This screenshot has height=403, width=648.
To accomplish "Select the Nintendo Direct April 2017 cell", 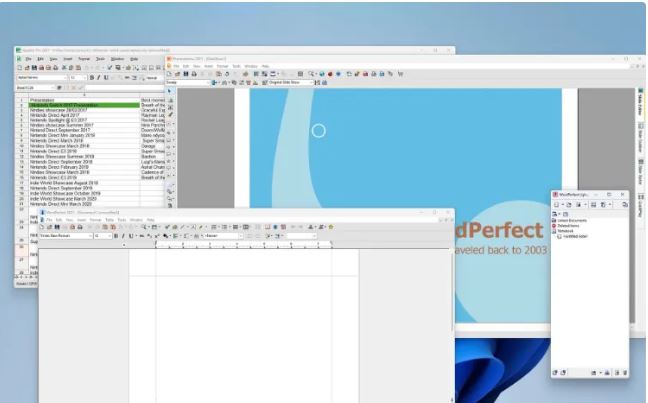I will 60,115.
